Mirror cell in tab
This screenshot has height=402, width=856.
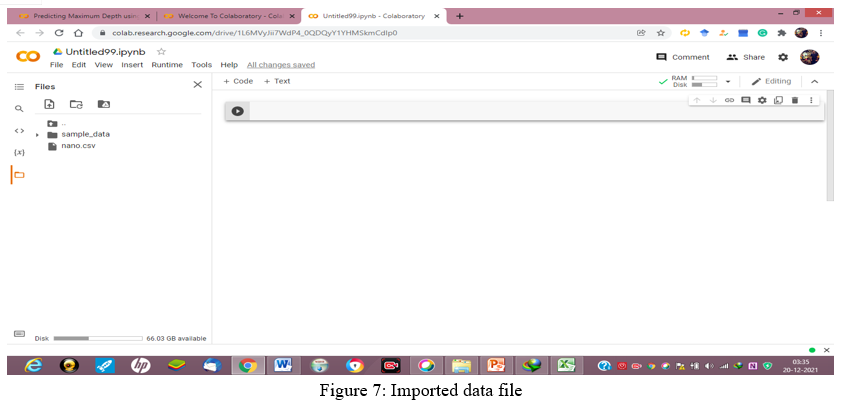778,100
